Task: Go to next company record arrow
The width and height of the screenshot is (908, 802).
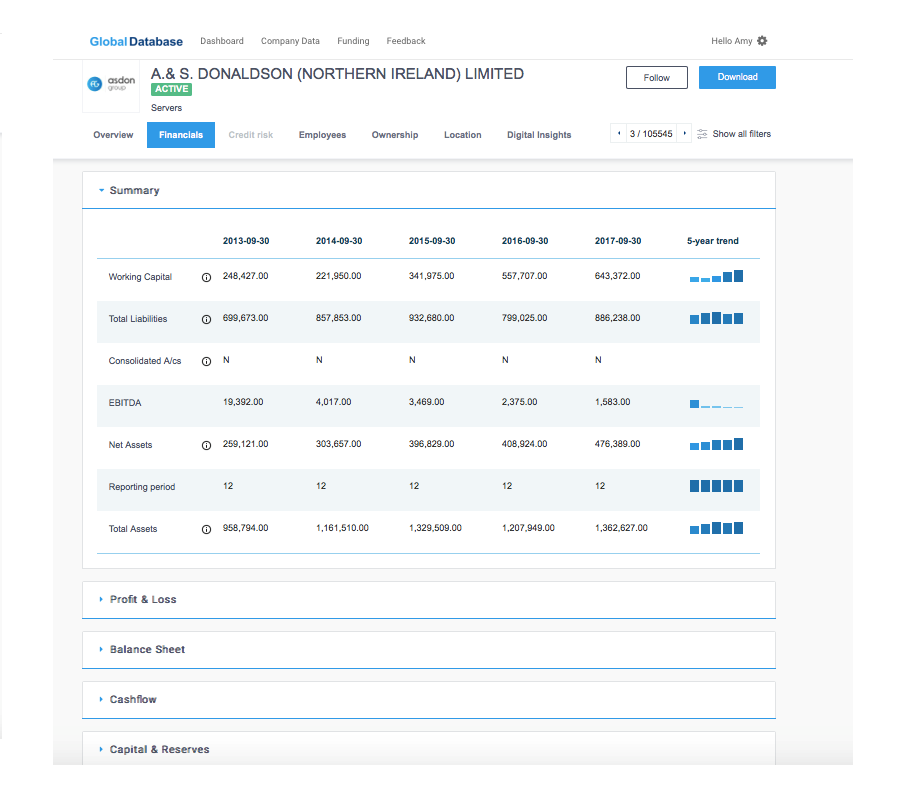Action: coord(684,134)
